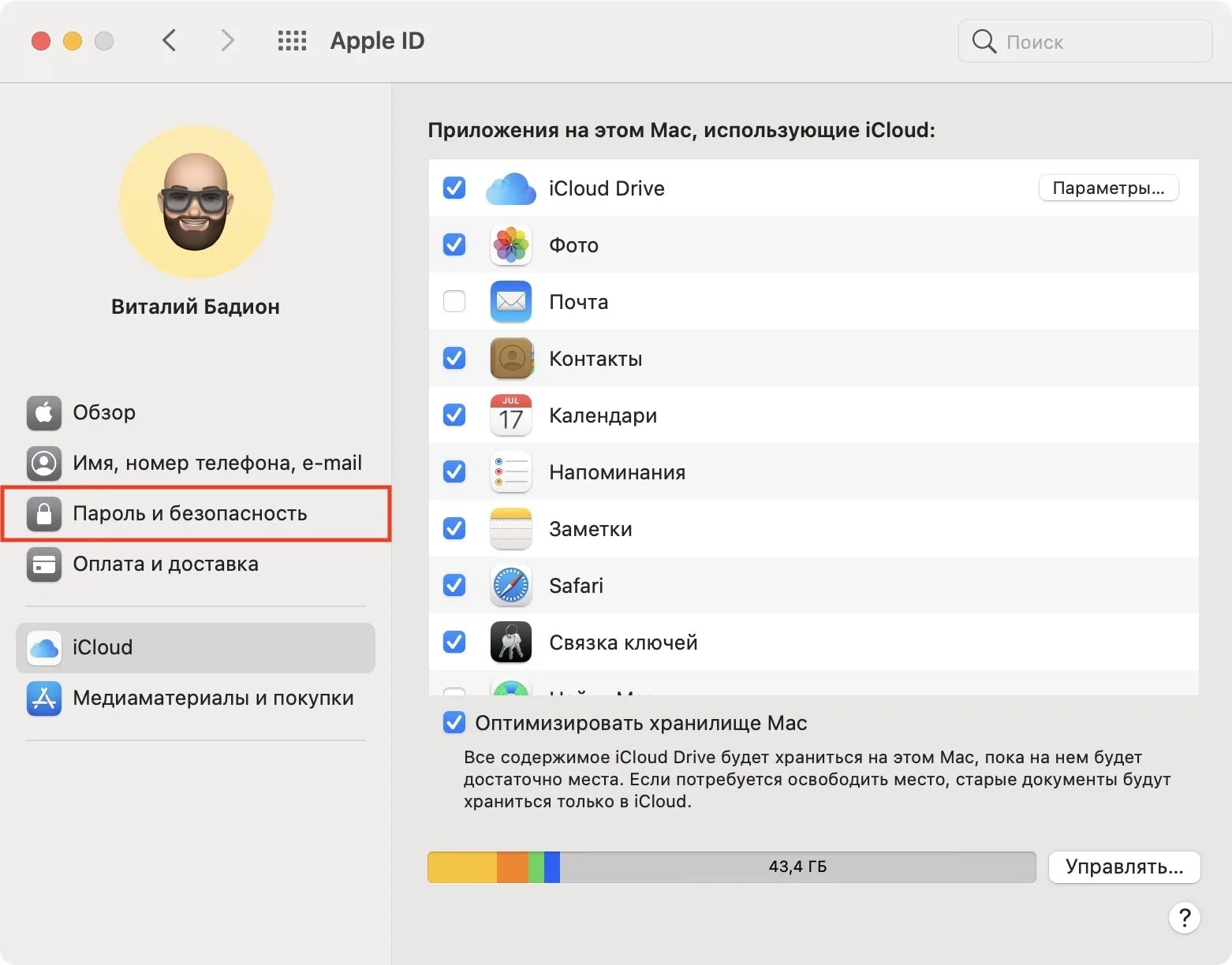Uncheck the iCloud Drive checkbox
Image resolution: width=1232 pixels, height=965 pixels.
click(454, 188)
